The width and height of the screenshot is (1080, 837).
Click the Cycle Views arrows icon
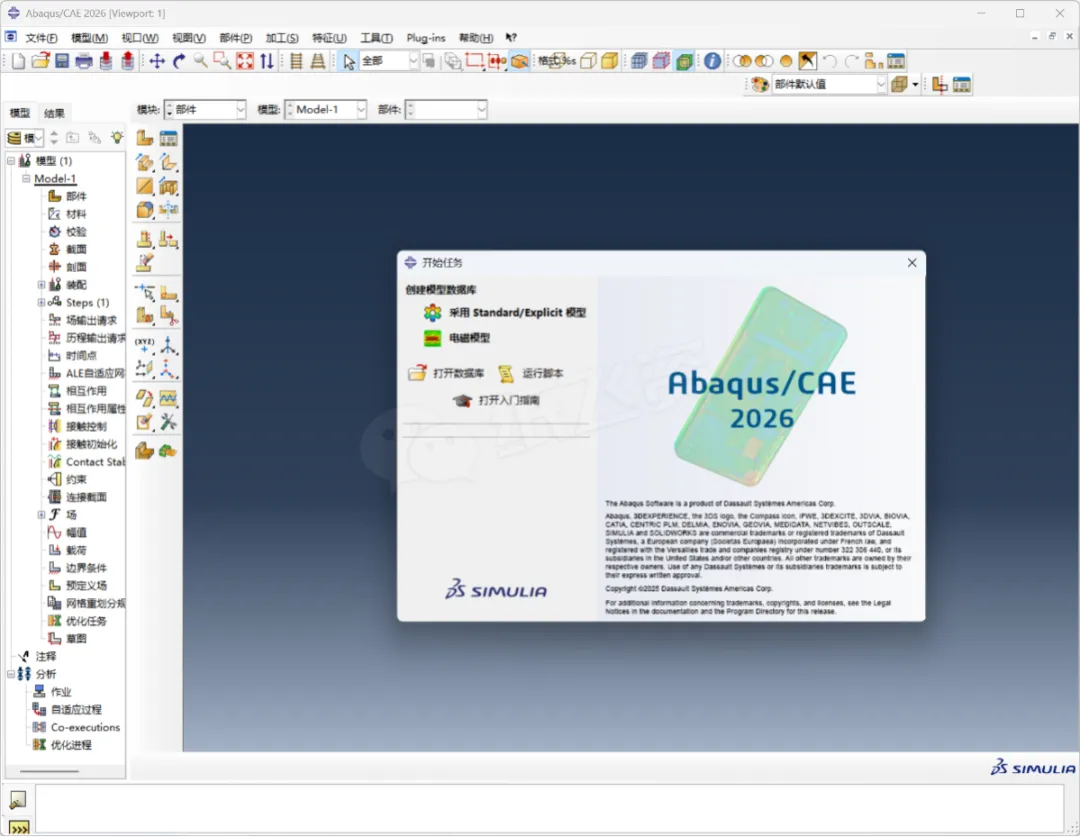[x=267, y=61]
